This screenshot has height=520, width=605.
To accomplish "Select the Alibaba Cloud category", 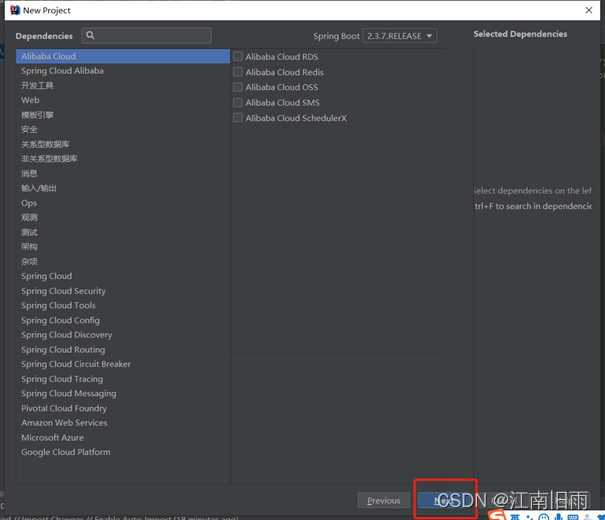I will (x=123, y=56).
